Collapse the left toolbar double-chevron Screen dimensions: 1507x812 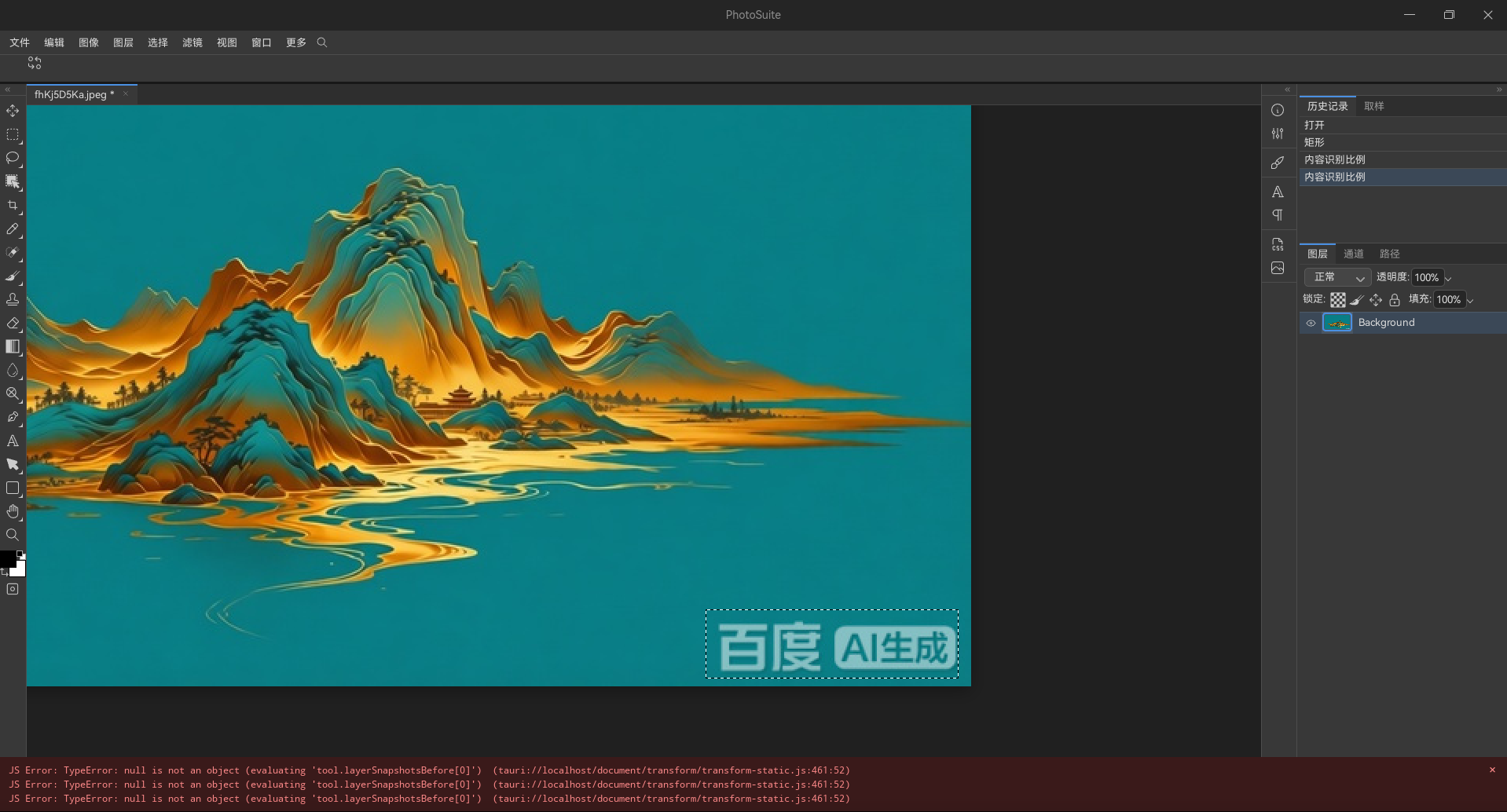[x=8, y=90]
